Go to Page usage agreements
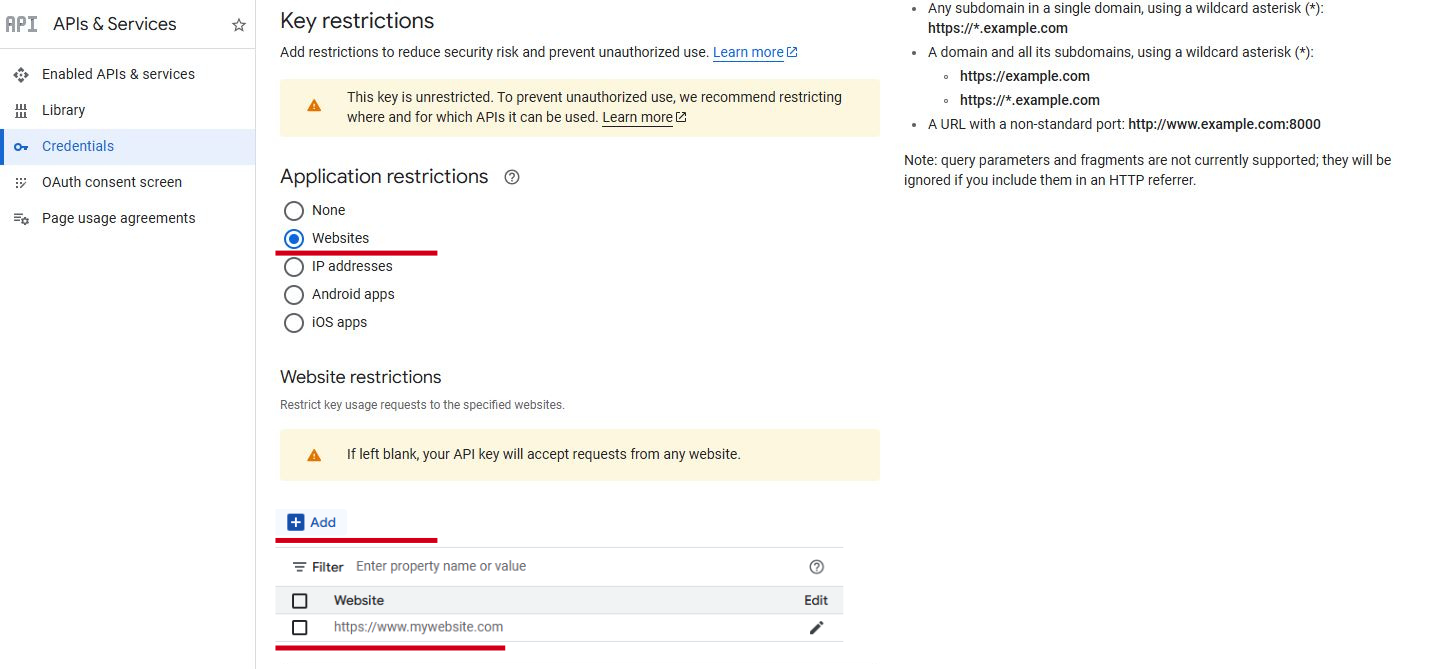This screenshot has height=669, width=1429. 118,218
